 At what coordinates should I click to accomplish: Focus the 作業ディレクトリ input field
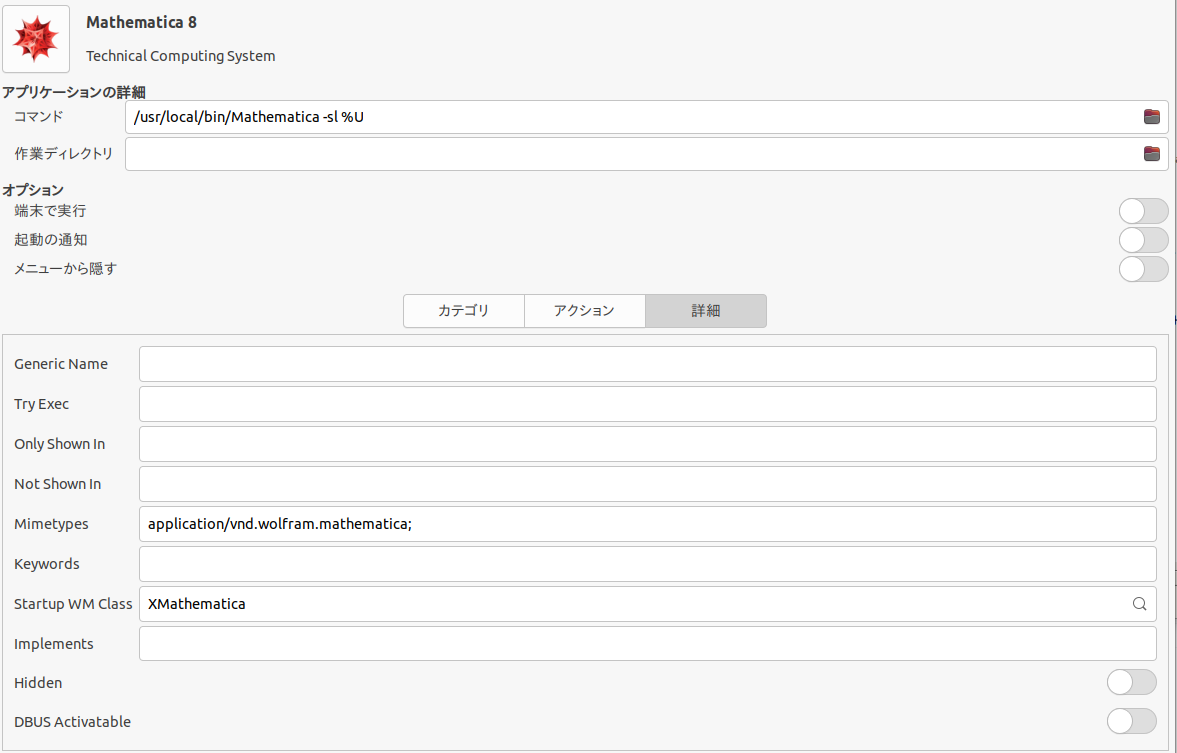point(647,154)
